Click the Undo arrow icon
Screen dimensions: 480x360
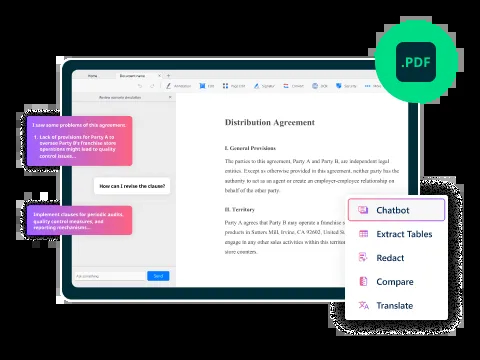point(140,86)
